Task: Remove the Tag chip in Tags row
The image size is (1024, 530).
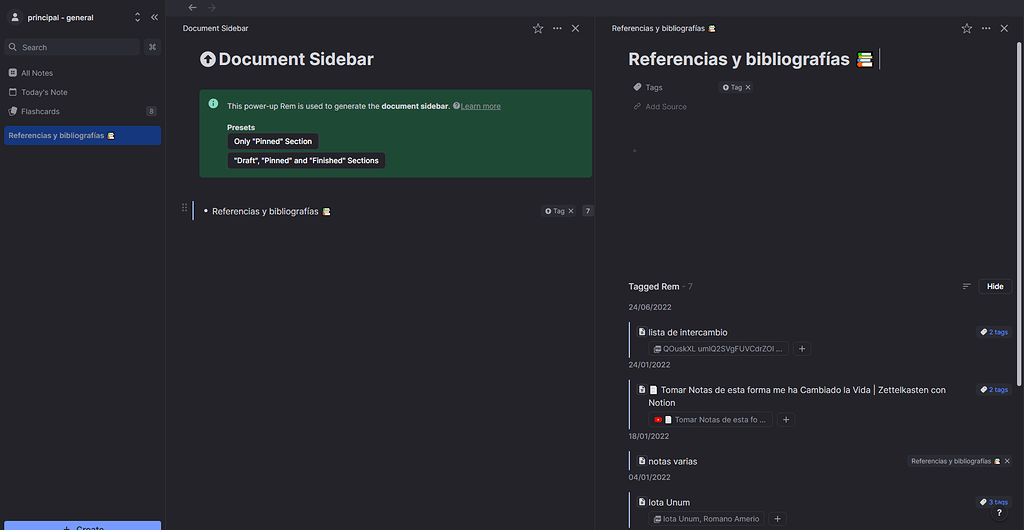Action: coord(748,88)
